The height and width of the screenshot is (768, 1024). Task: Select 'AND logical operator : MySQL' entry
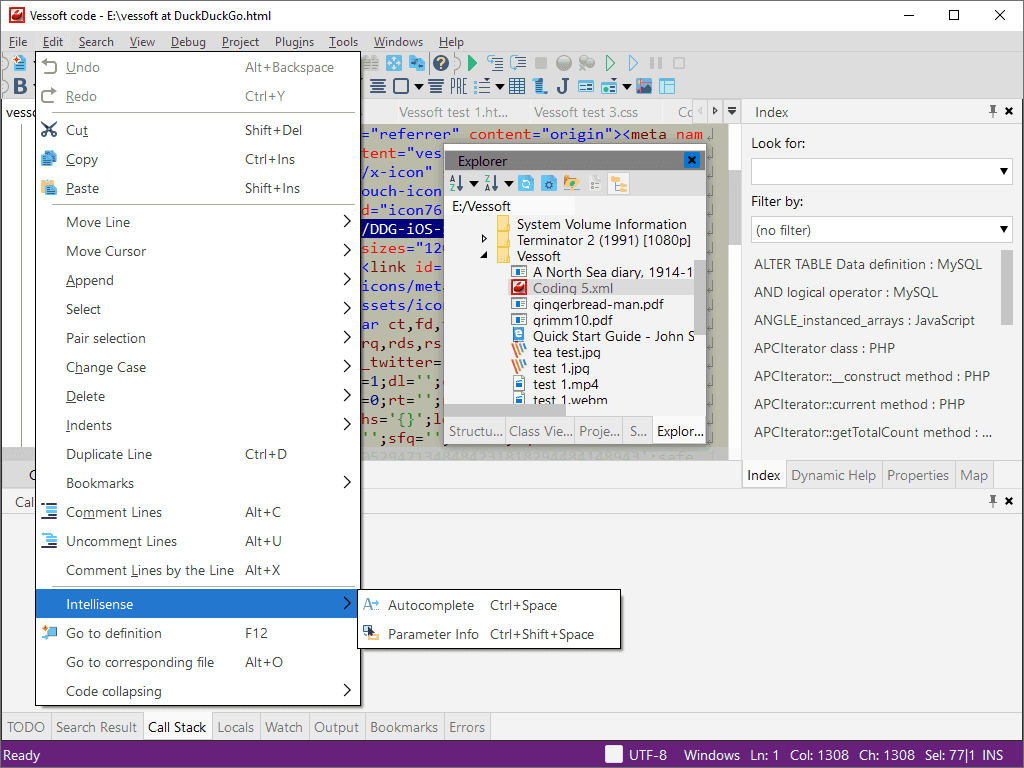[846, 293]
